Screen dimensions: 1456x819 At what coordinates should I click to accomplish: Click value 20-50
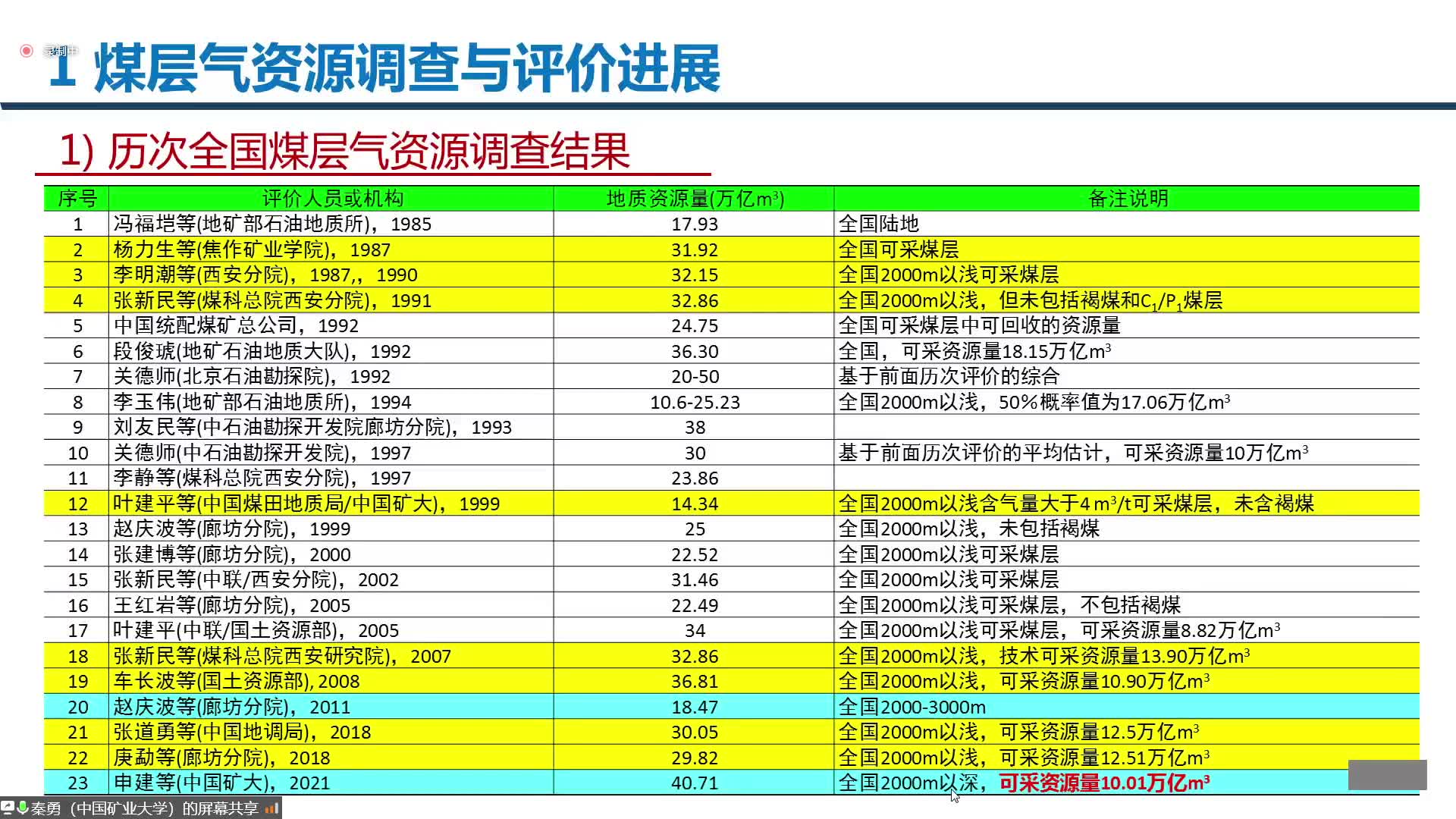coord(694,377)
